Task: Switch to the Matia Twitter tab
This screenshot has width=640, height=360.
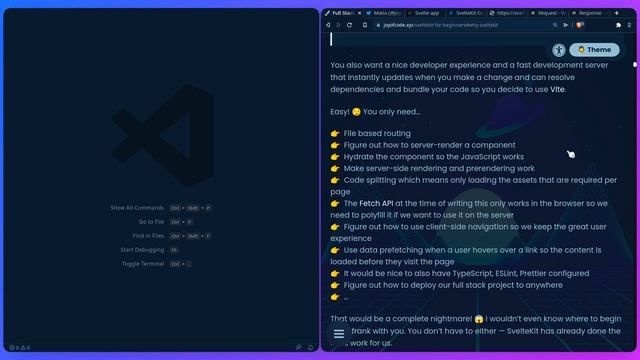Action: point(384,13)
